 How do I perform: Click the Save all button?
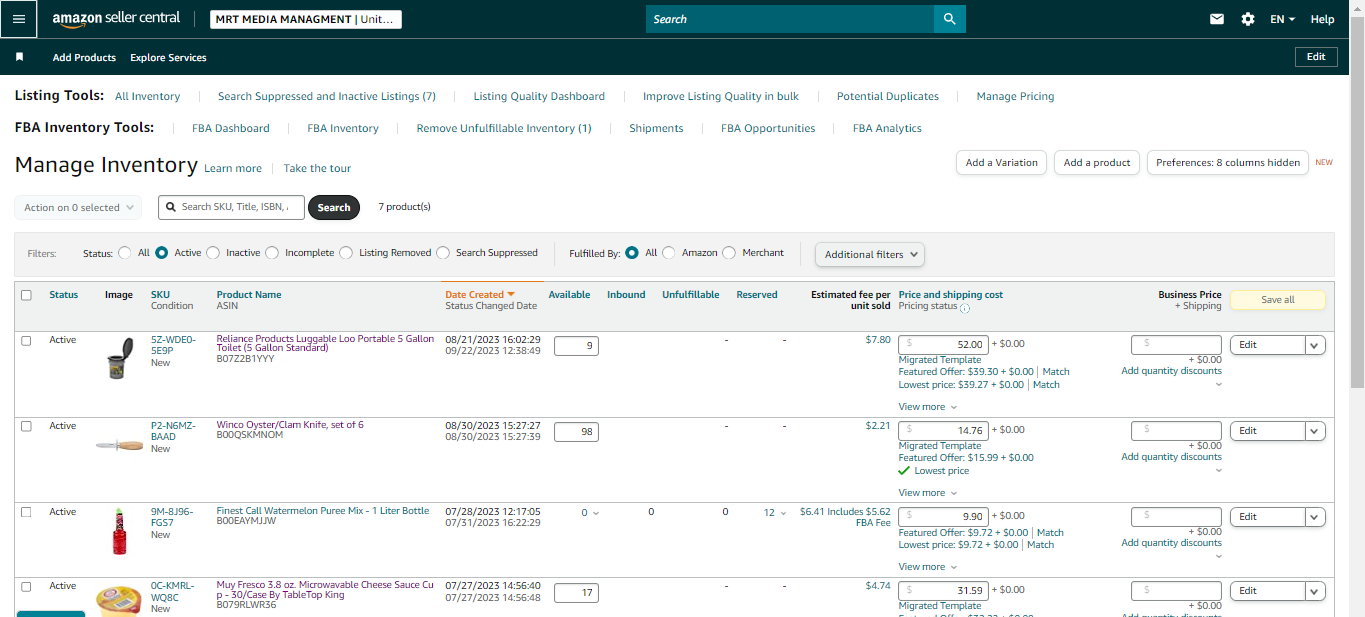1278,300
